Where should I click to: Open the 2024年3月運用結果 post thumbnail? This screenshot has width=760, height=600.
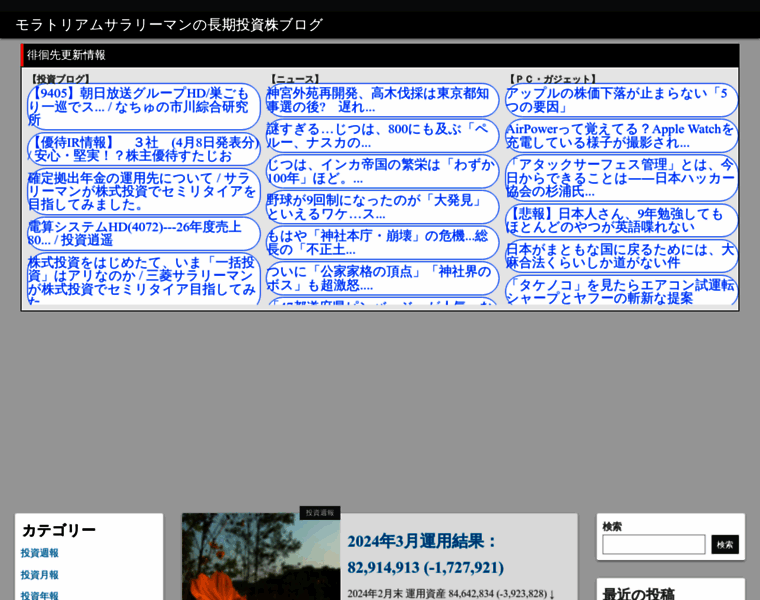coord(261,557)
